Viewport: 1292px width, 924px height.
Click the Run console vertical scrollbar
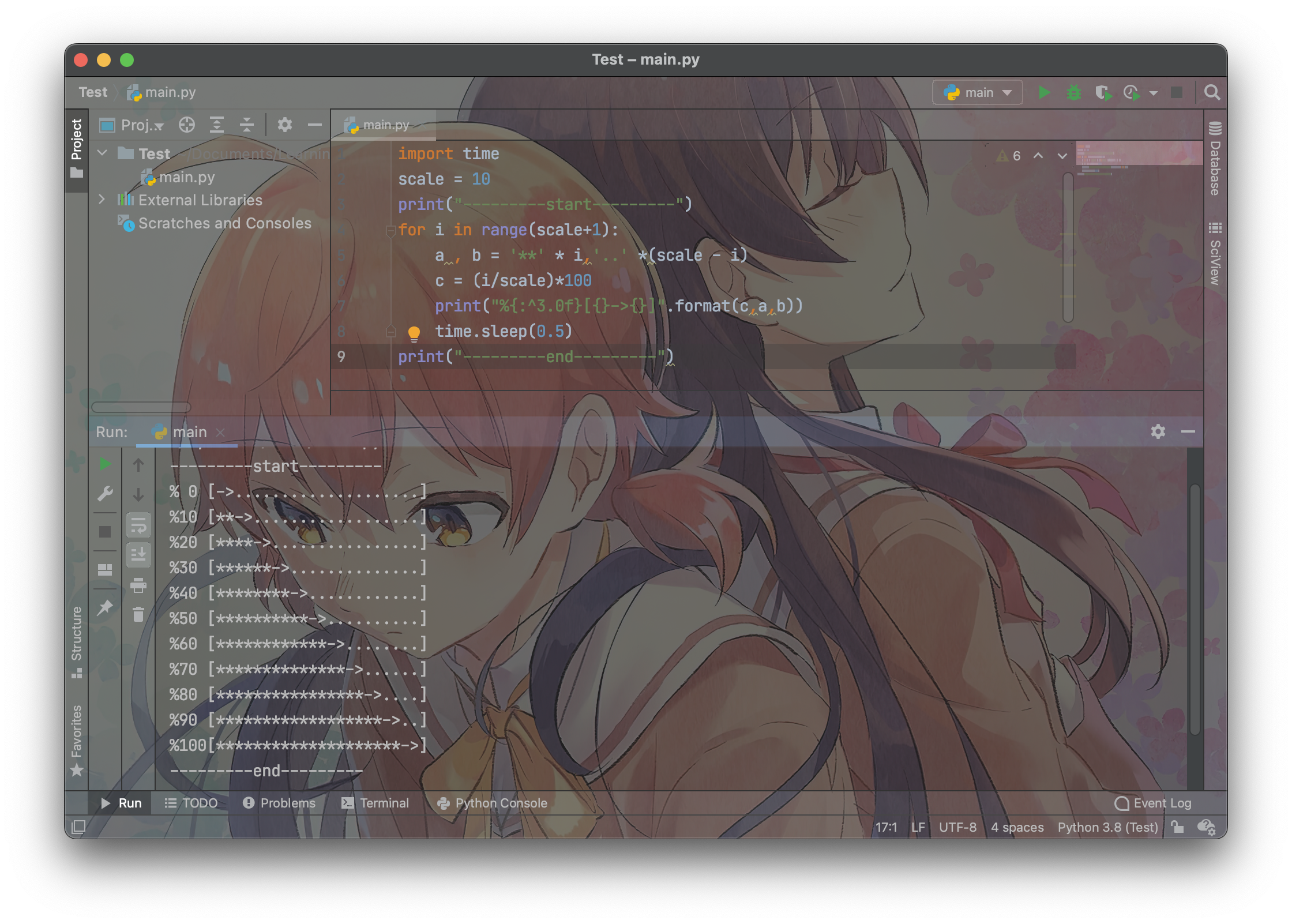point(1195,609)
